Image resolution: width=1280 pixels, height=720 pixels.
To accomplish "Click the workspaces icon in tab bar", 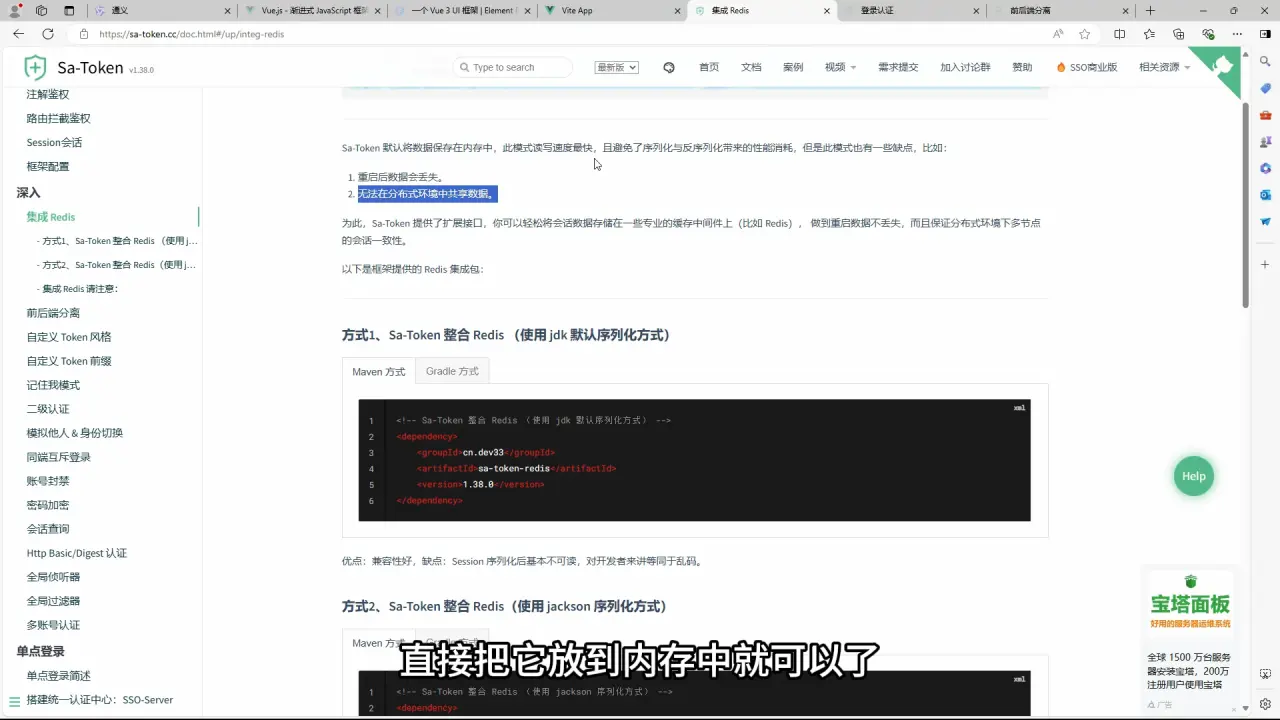I will click(41, 10).
